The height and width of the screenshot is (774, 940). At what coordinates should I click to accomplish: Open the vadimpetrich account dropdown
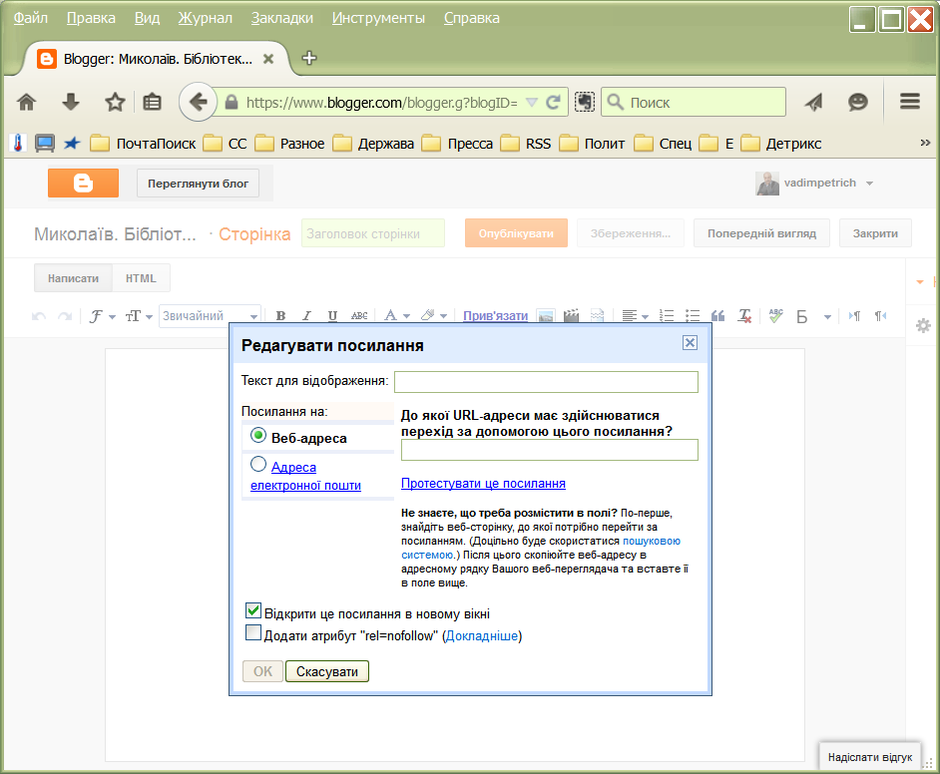click(x=869, y=183)
